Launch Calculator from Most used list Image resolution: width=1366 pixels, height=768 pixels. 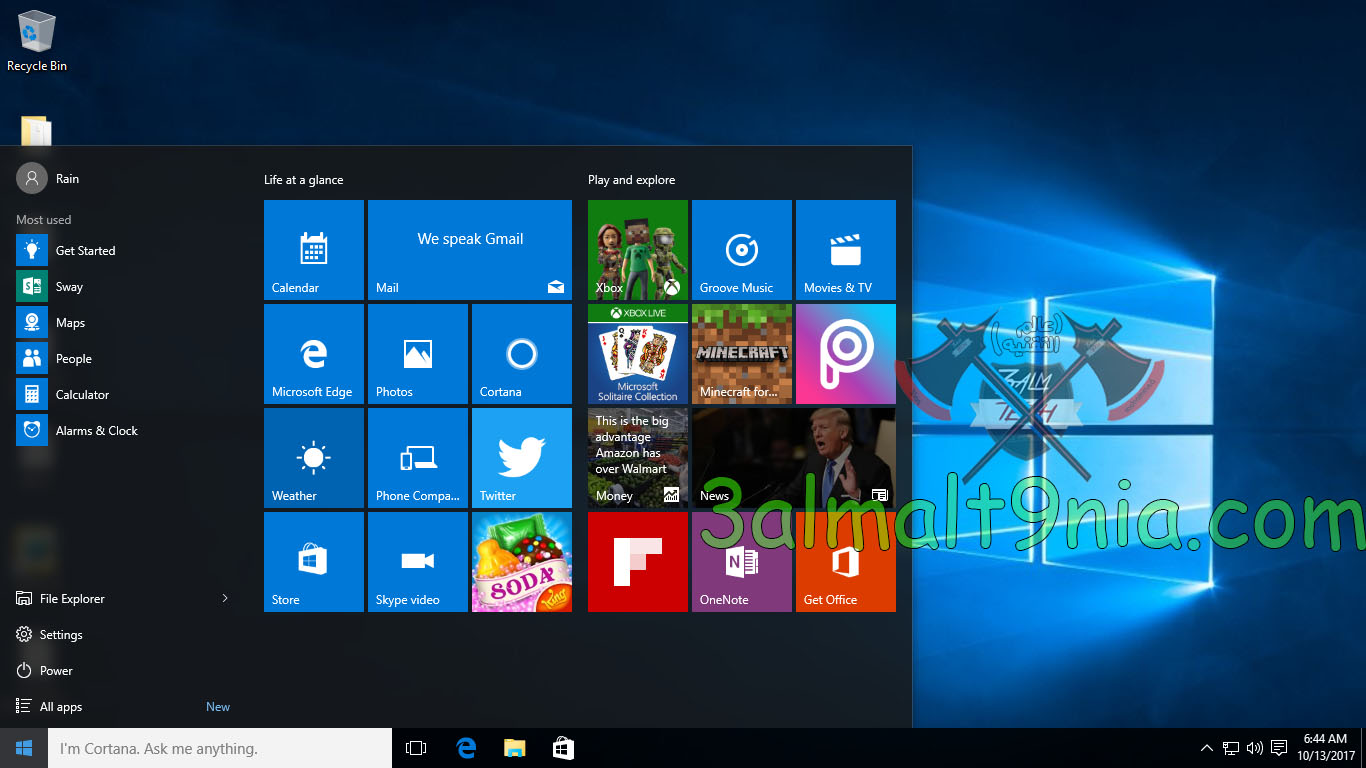tap(124, 395)
